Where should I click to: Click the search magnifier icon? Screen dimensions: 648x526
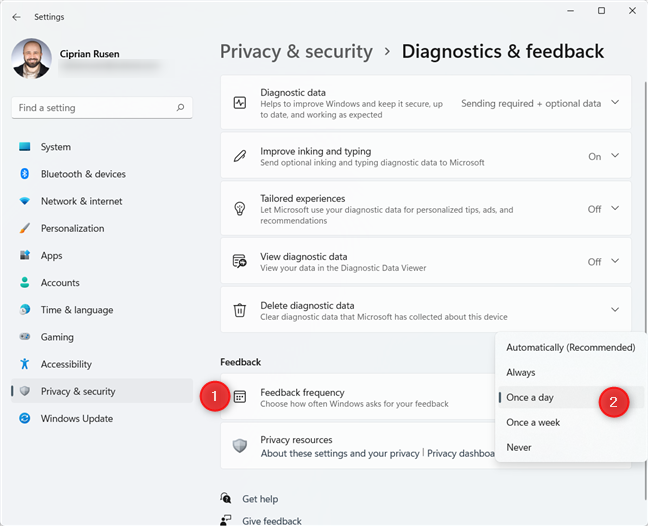tap(180, 108)
